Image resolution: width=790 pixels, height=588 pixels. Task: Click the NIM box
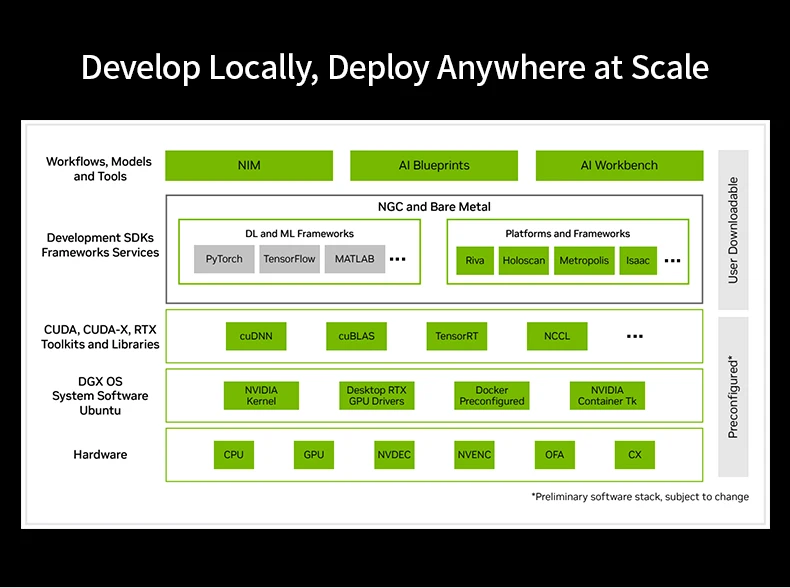pos(249,165)
